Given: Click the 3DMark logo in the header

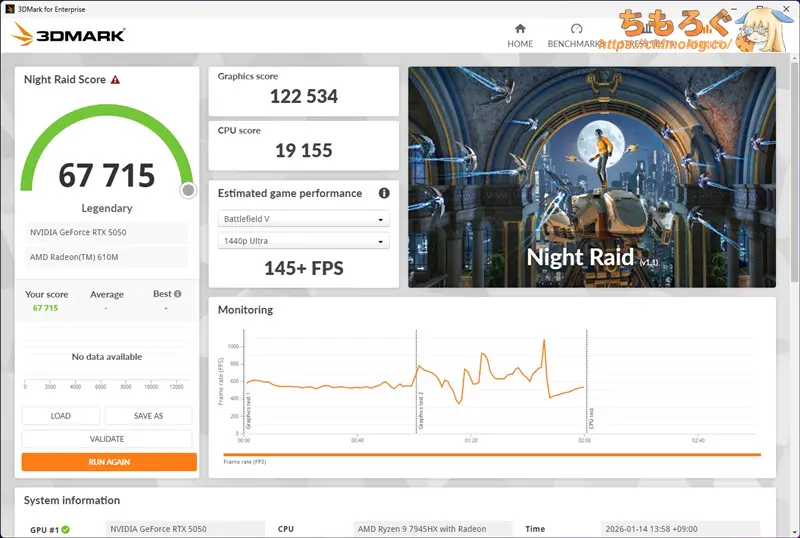Looking at the screenshot, I should click(69, 35).
